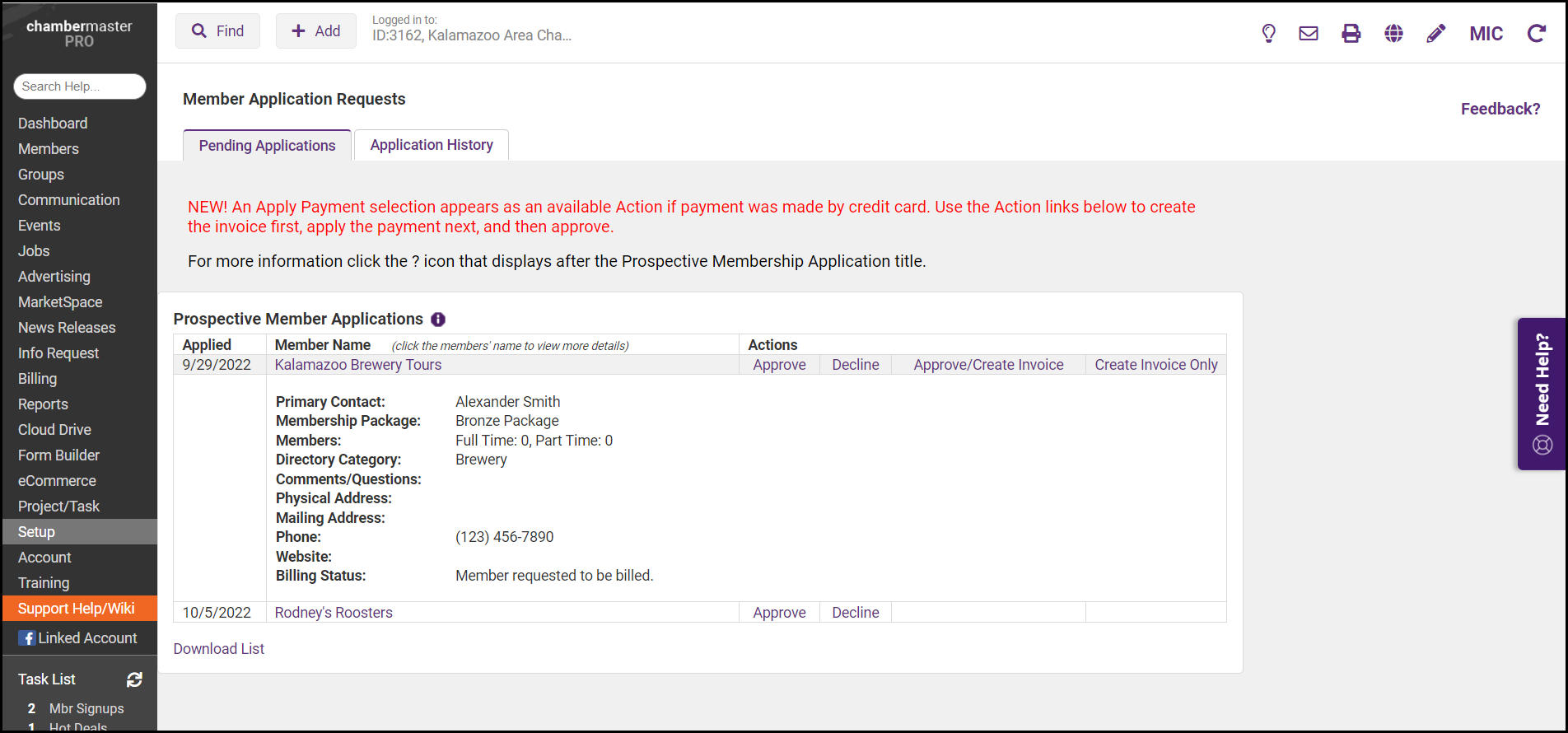Open Mbr Signups task
1568x733 pixels.
coord(86,708)
